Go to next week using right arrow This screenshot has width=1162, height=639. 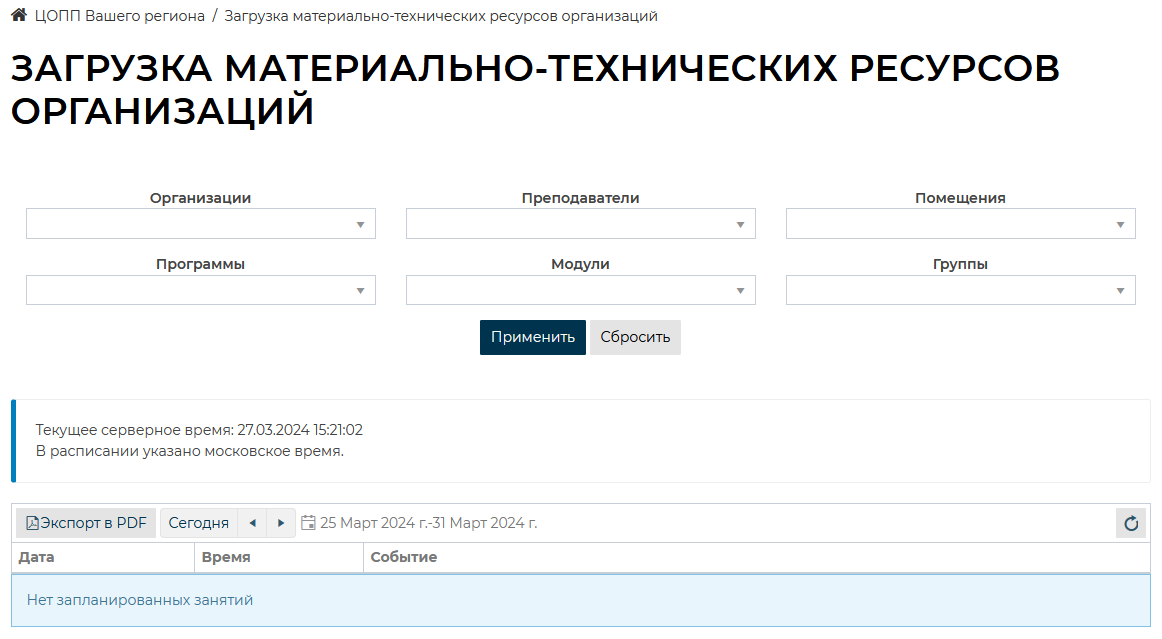281,523
